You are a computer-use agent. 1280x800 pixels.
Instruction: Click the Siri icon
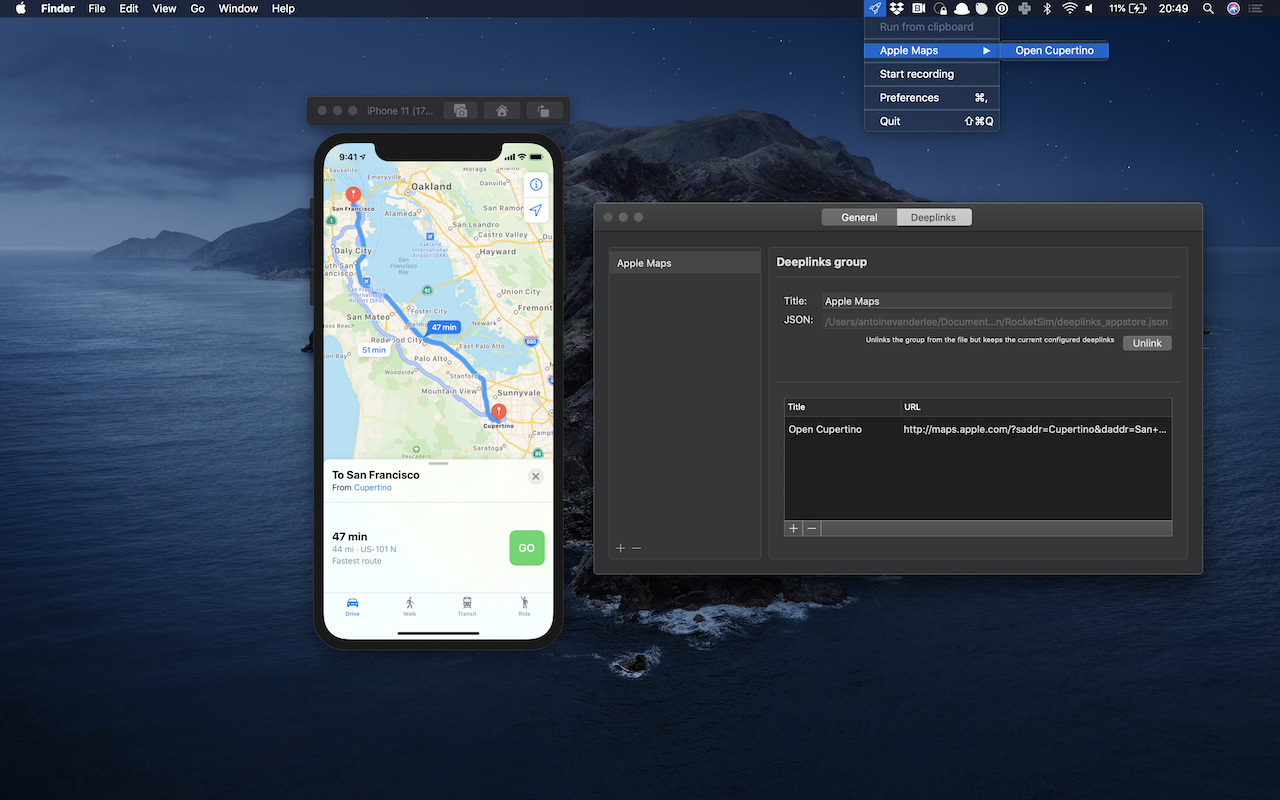(x=1233, y=8)
